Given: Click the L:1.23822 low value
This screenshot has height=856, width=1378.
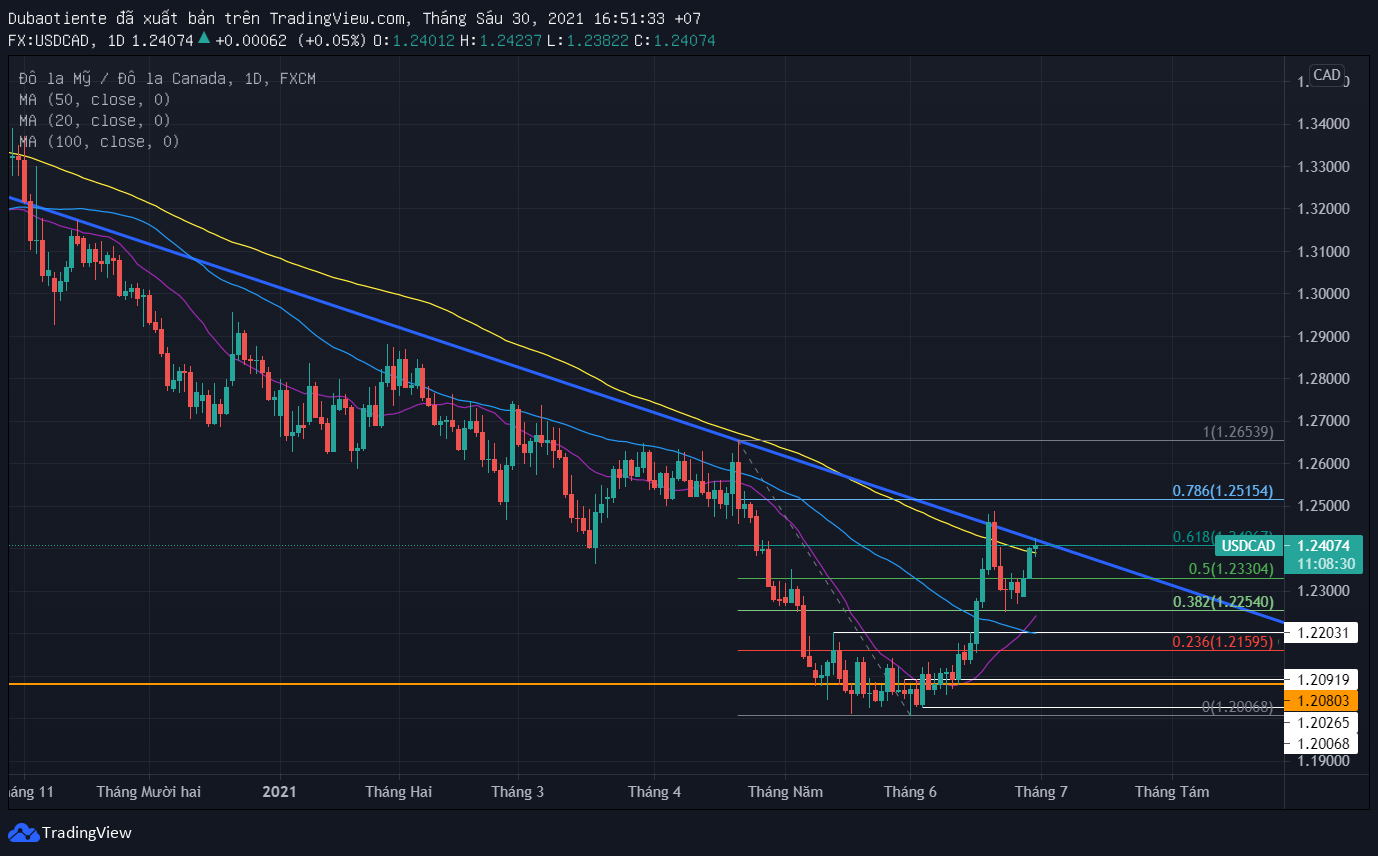Looking at the screenshot, I should pos(588,40).
